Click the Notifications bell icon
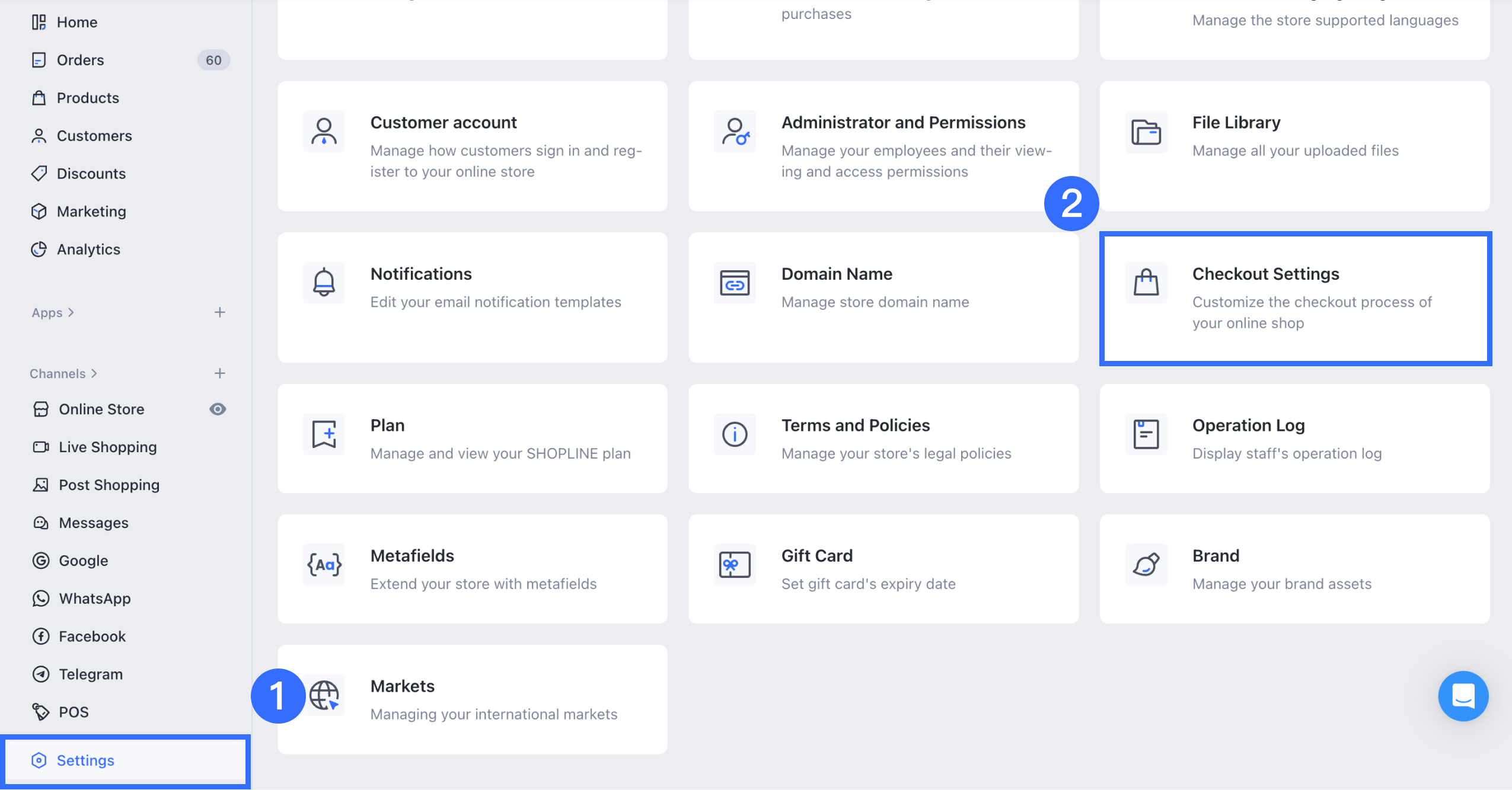 coord(324,283)
